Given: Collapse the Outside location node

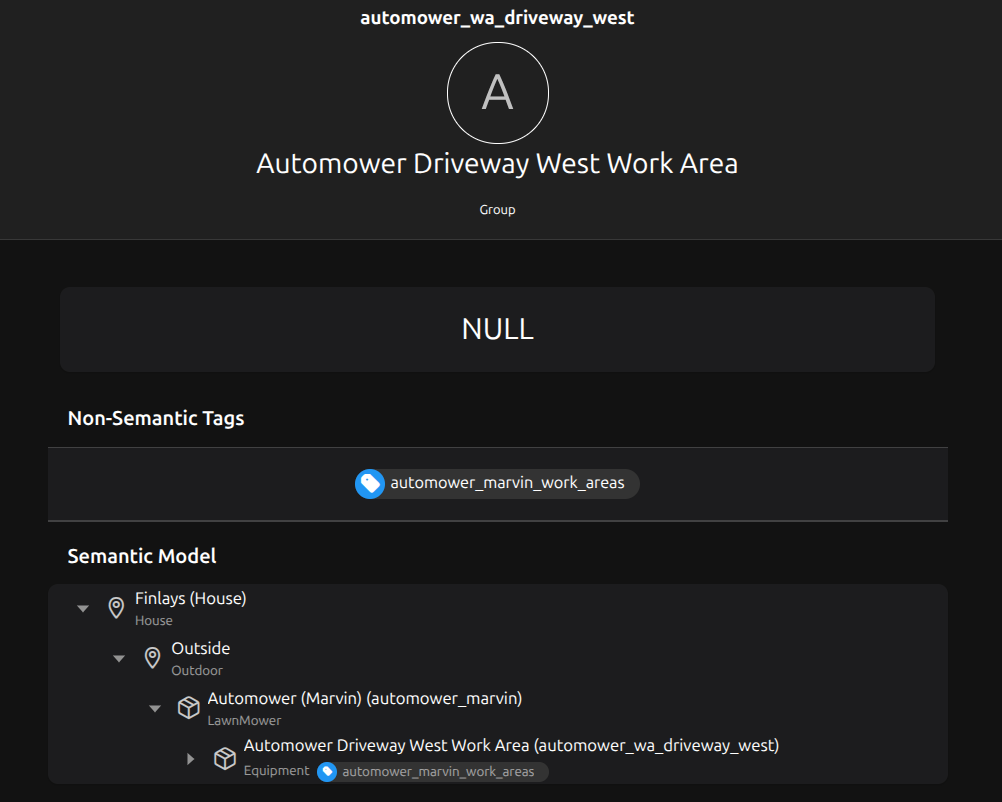Looking at the screenshot, I should [x=119, y=658].
